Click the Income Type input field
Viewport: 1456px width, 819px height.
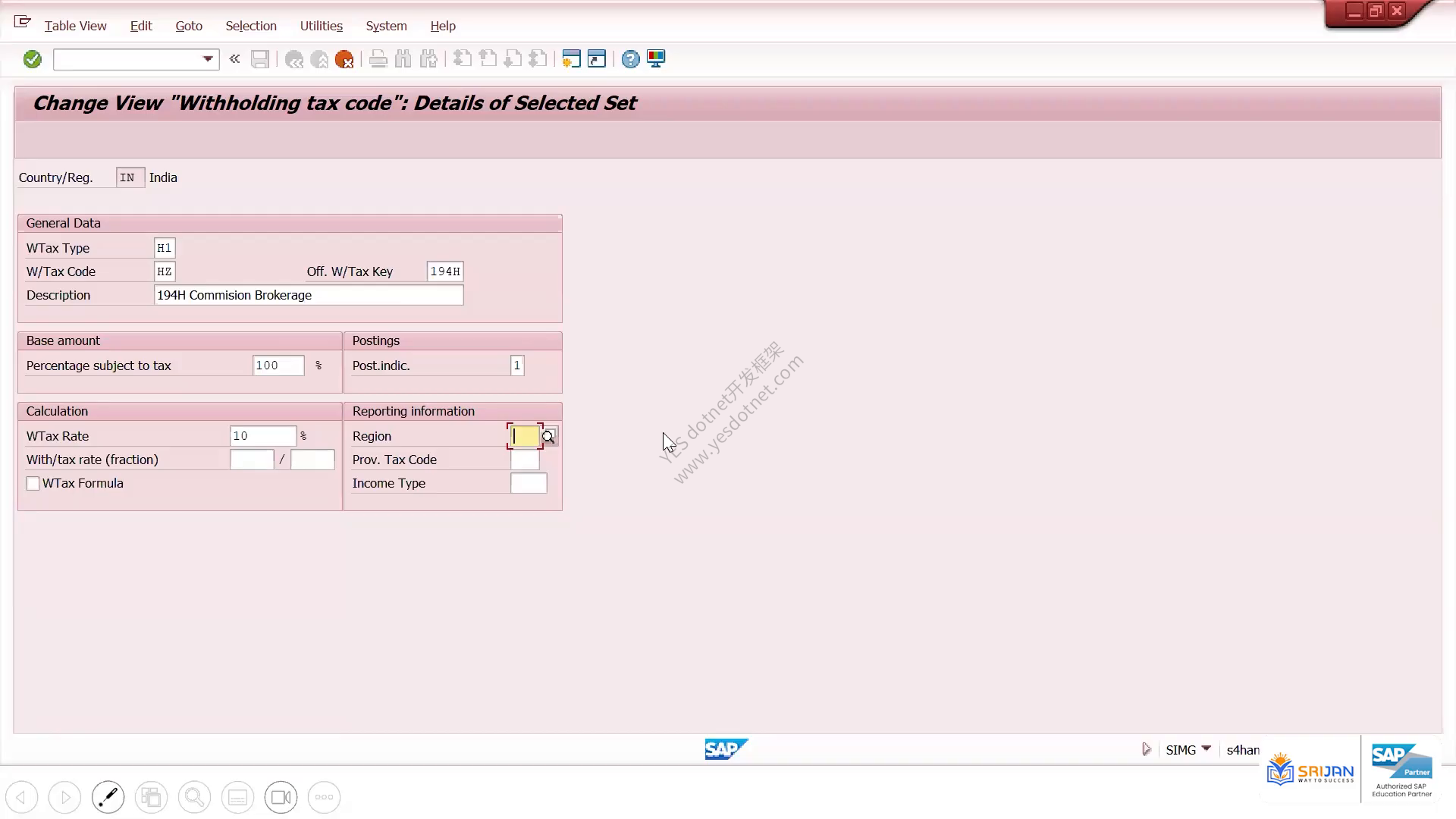point(529,483)
